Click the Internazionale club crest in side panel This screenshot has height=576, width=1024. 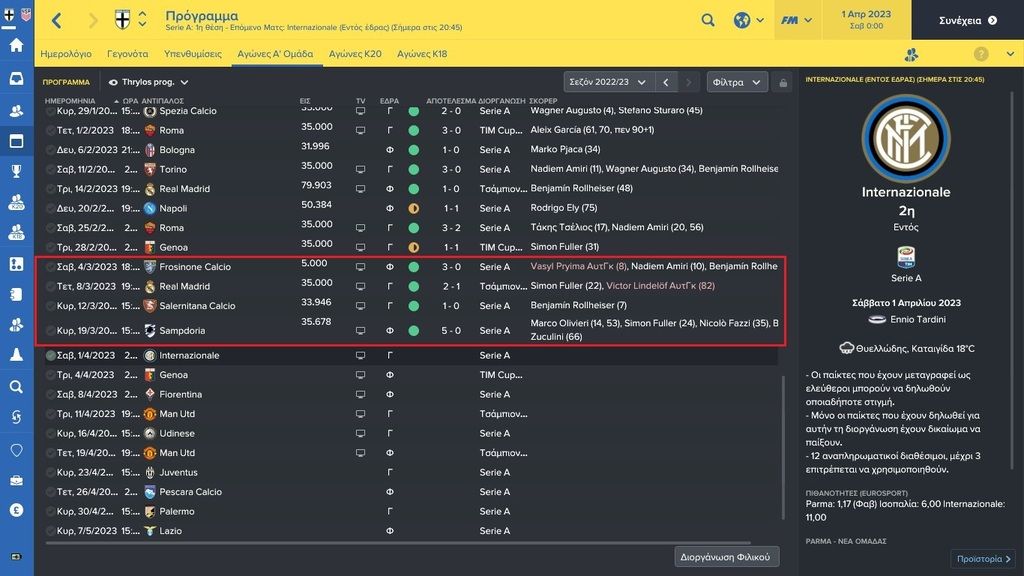[906, 138]
